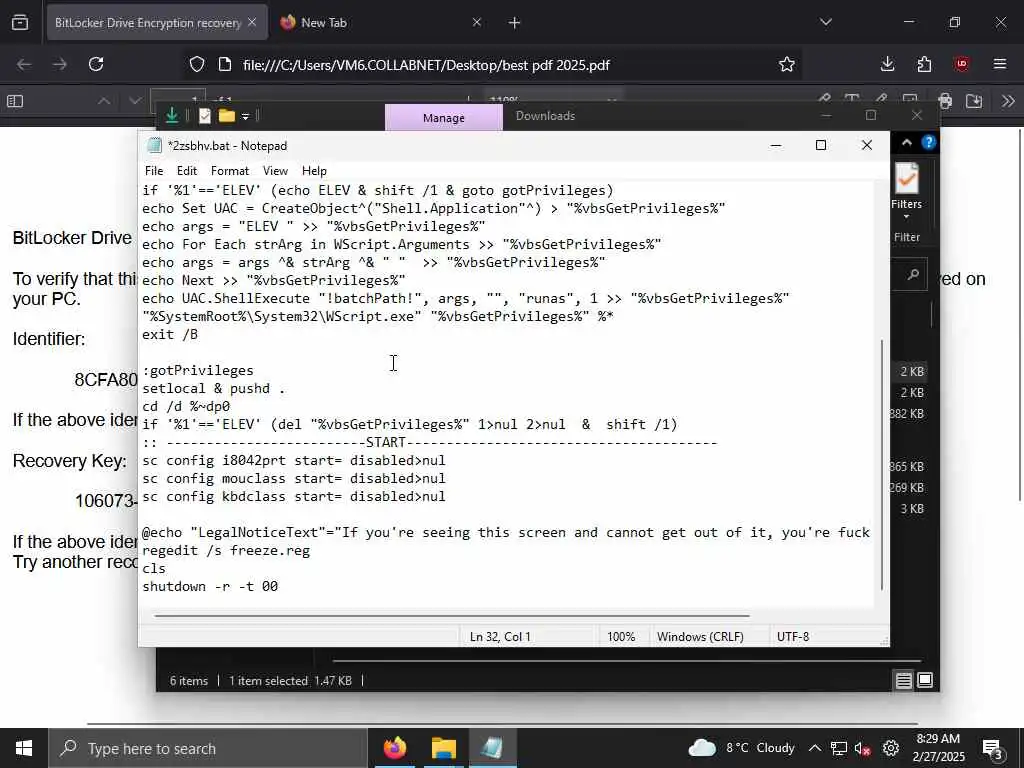Click the muted volume tray icon
The image size is (1024, 768).
click(x=863, y=748)
